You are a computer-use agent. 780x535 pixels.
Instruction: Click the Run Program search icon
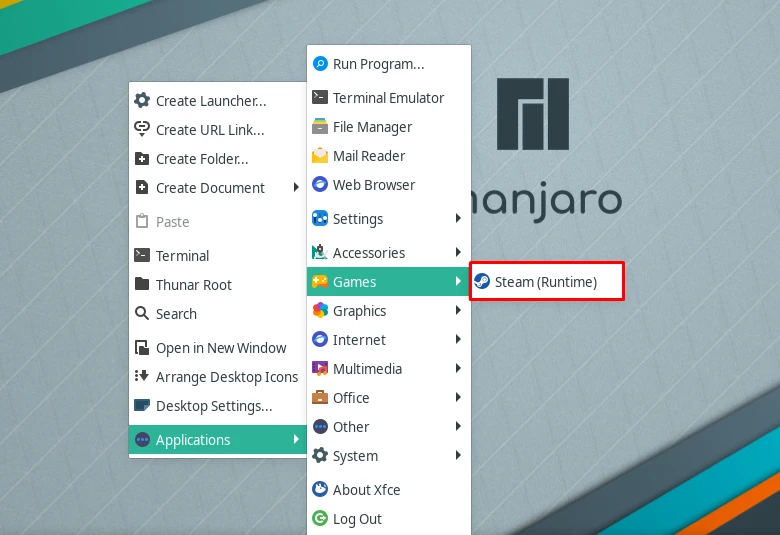point(320,64)
